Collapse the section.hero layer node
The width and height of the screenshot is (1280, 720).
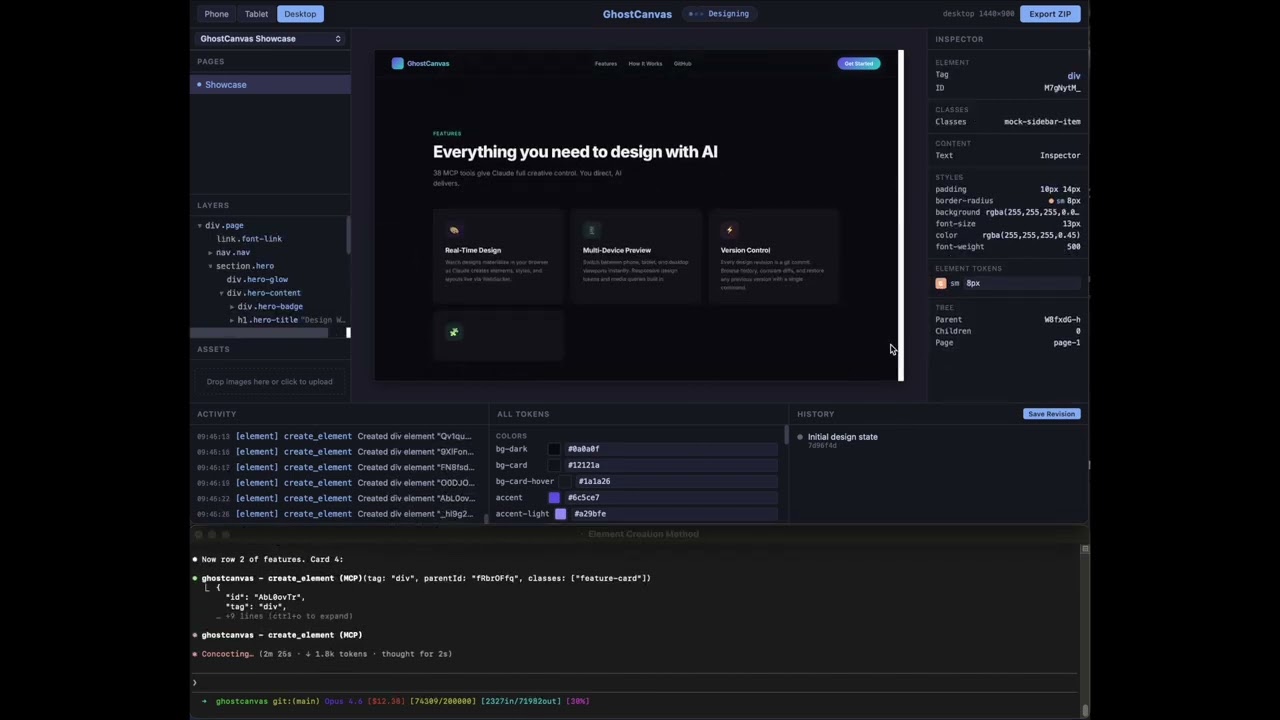(x=210, y=267)
